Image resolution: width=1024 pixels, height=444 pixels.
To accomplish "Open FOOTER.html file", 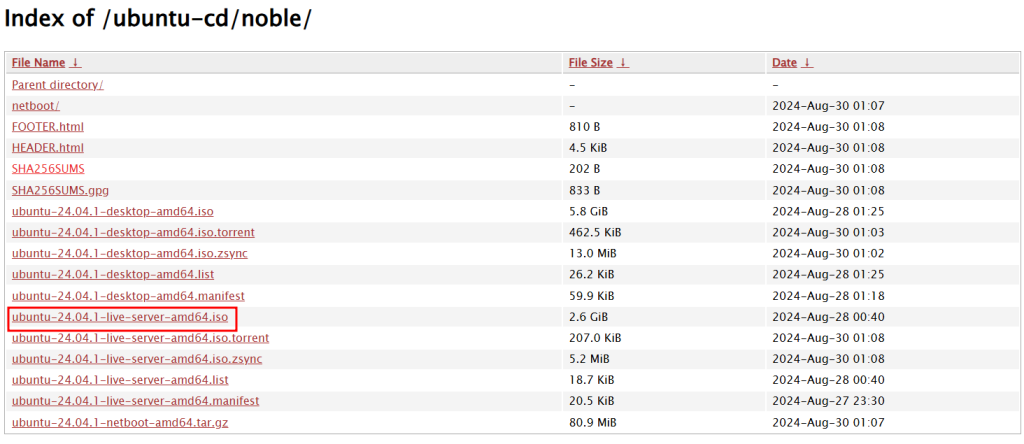I will [48, 127].
